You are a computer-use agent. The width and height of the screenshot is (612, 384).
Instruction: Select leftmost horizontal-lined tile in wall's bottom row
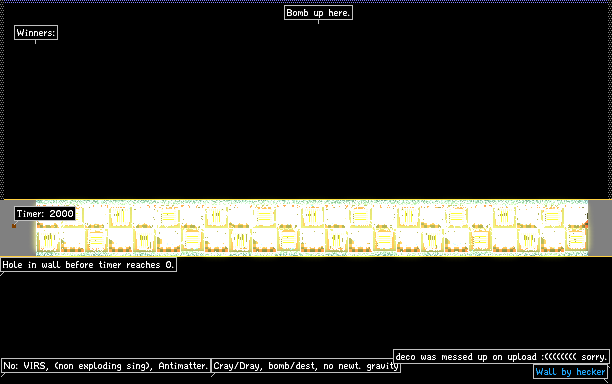pos(96,240)
